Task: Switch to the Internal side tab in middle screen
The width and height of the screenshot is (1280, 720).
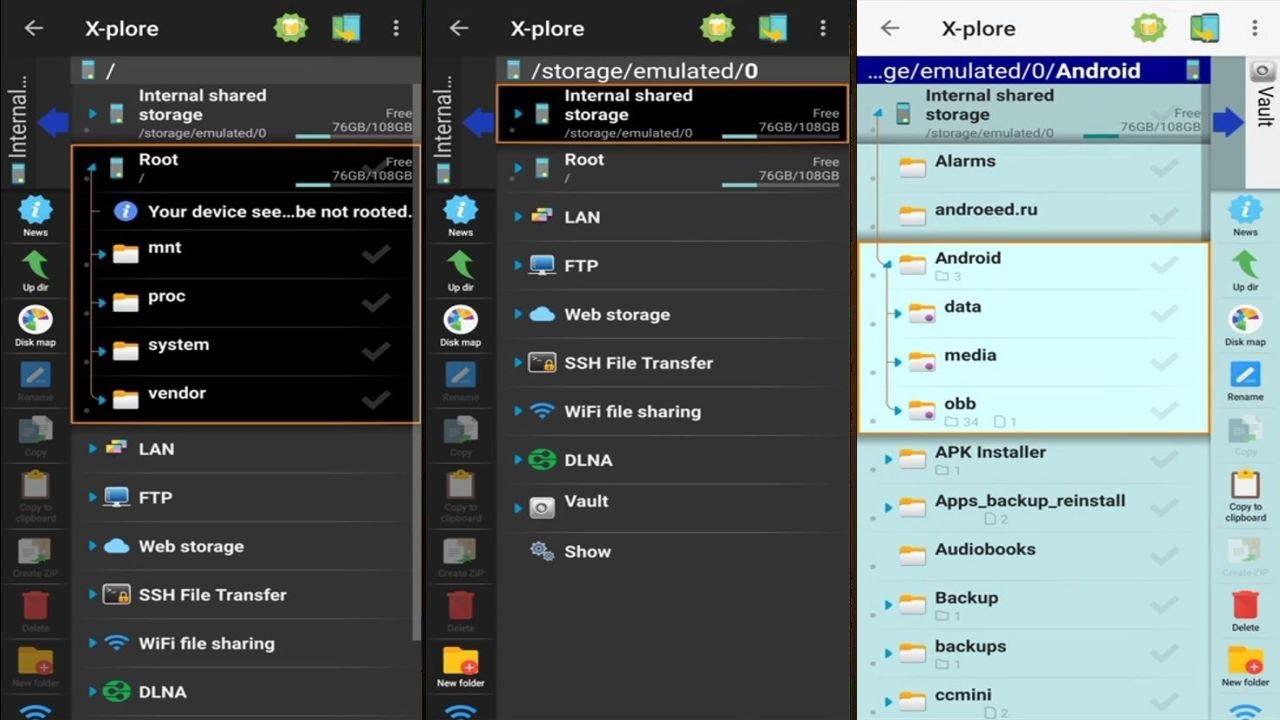Action: (443, 122)
